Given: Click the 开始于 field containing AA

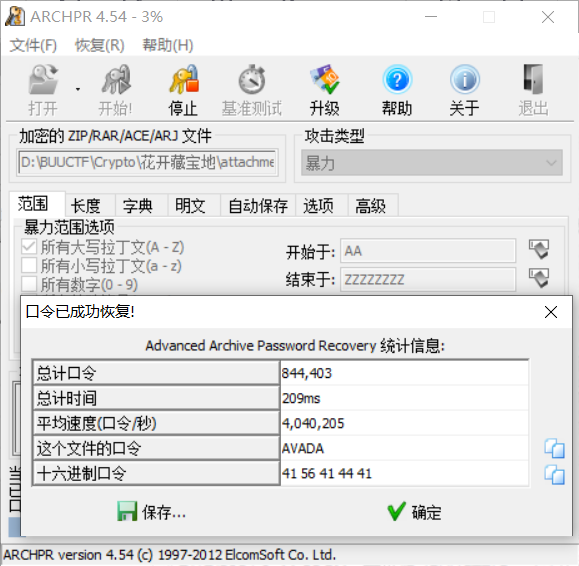Looking at the screenshot, I should 428,251.
